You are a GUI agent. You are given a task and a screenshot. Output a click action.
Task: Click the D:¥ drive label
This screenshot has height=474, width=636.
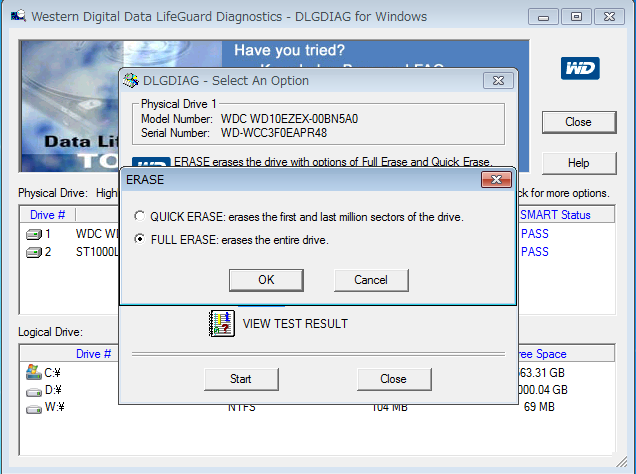click(x=53, y=390)
